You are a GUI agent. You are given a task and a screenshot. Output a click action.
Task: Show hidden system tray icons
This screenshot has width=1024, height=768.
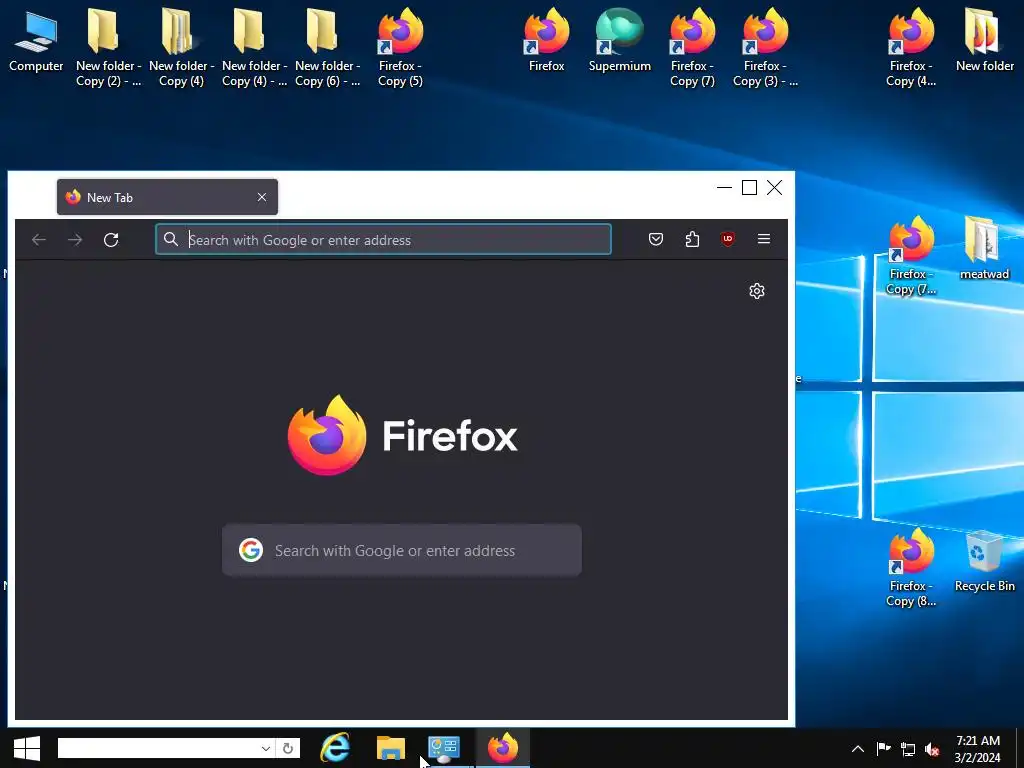tap(858, 749)
